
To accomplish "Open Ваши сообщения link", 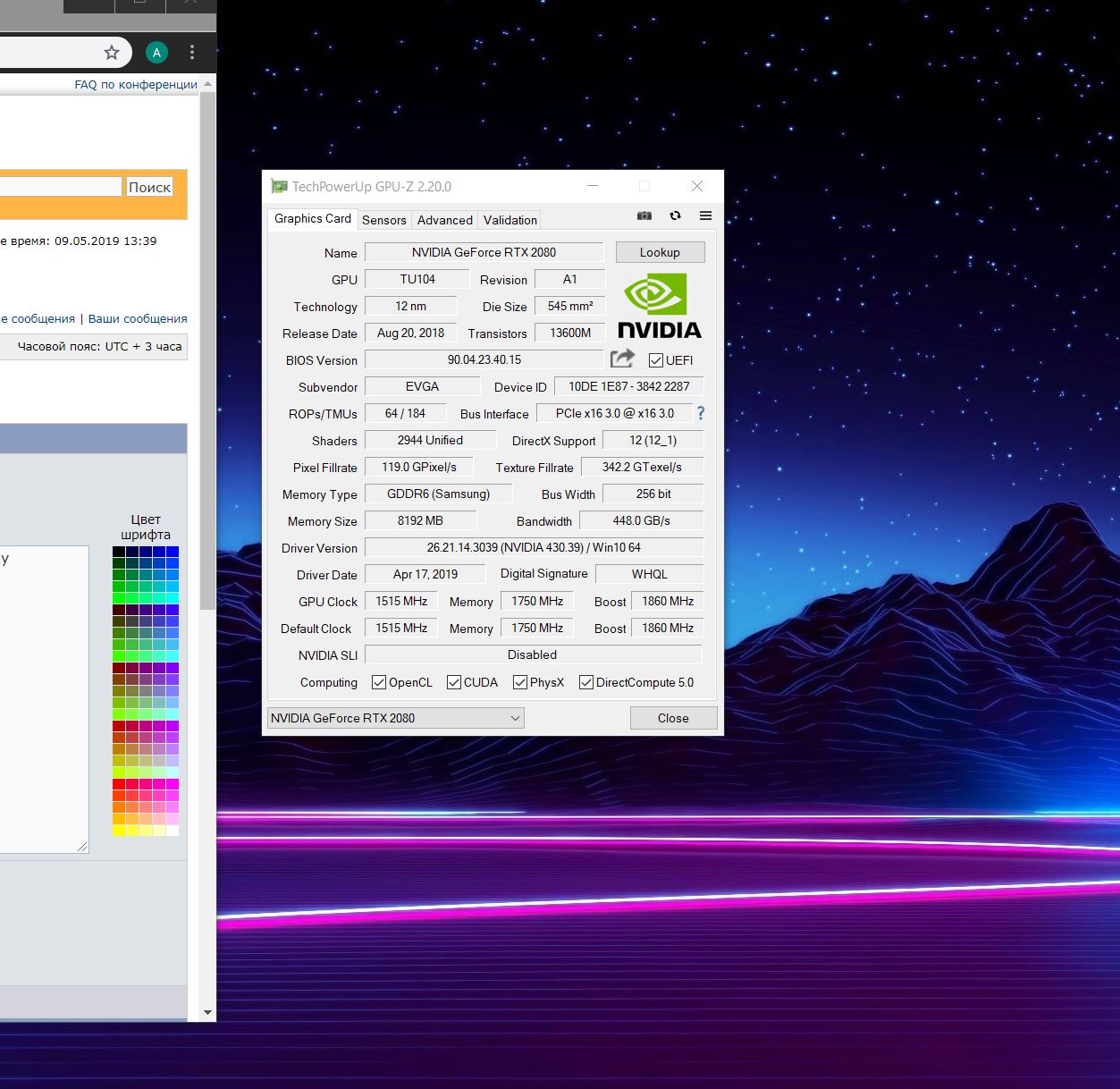I will point(138,318).
